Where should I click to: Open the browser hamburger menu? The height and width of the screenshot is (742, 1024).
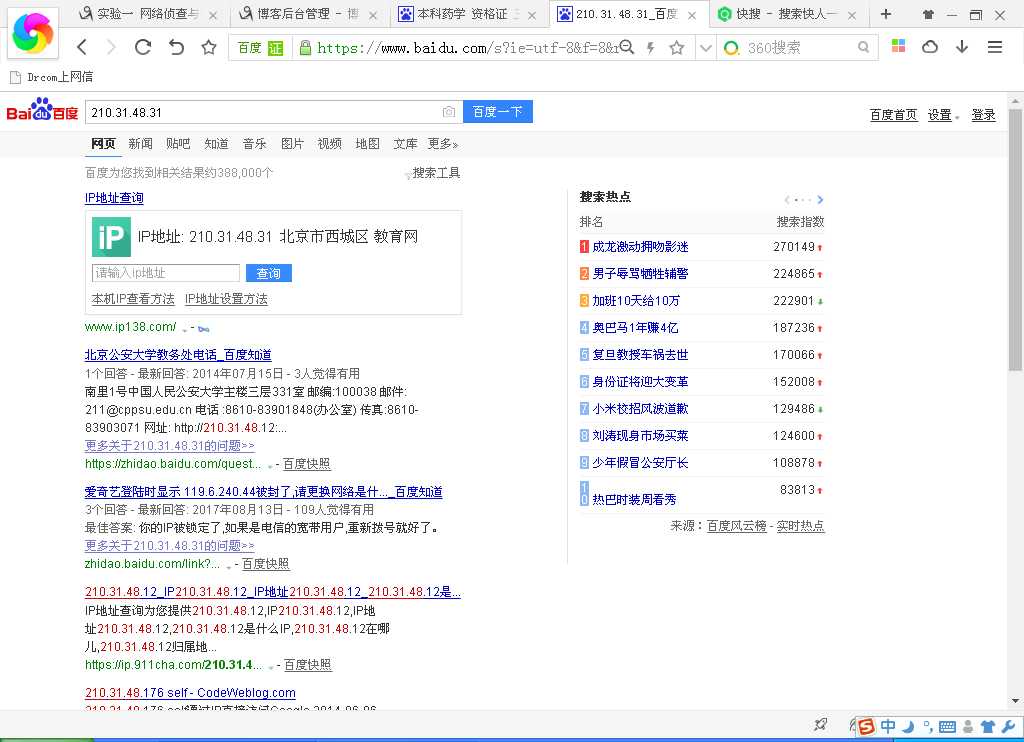(995, 46)
